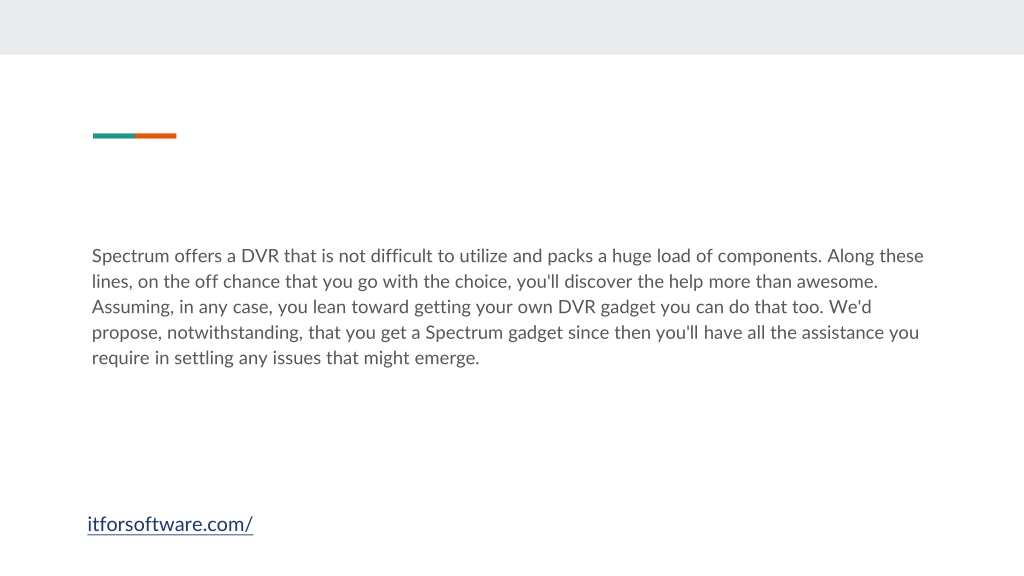
Task: Click the word "lines," starting second line
Action: 112,281
